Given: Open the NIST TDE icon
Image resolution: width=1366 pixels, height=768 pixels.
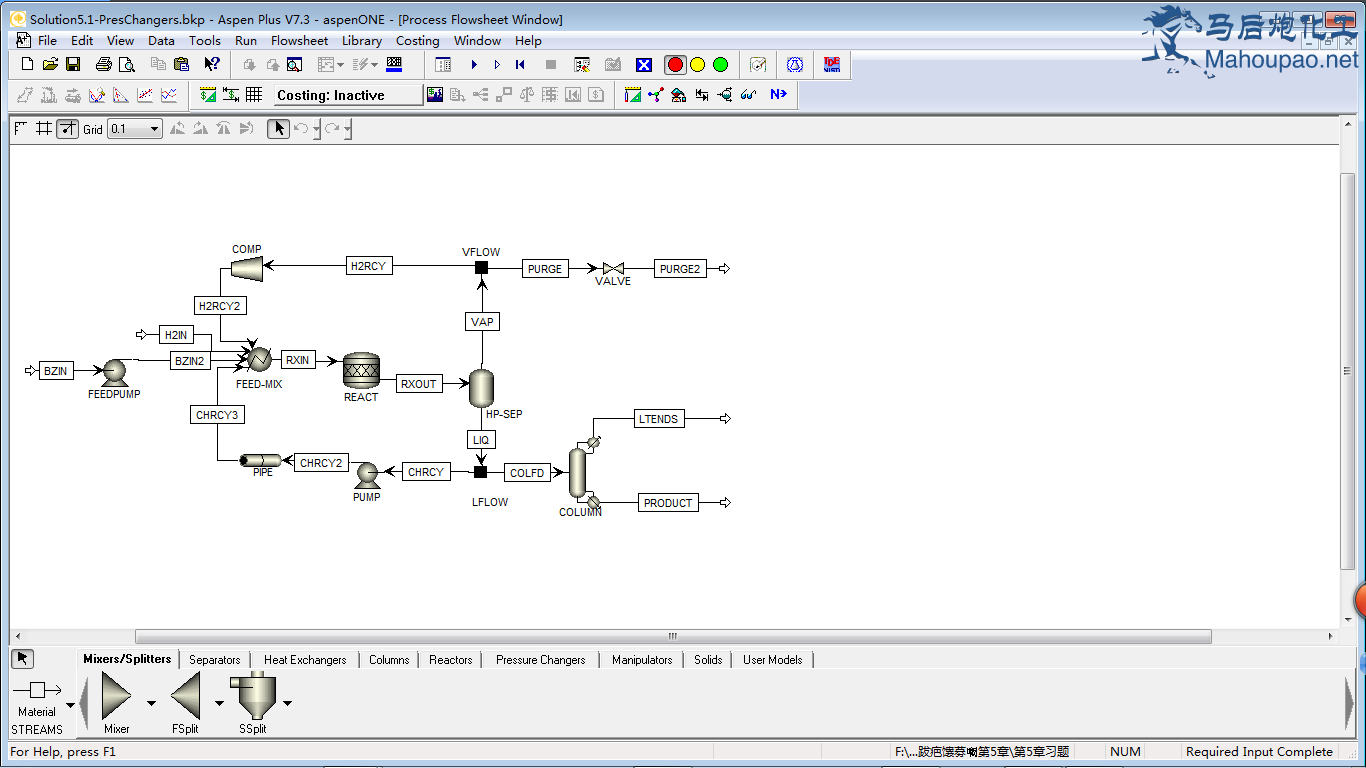Looking at the screenshot, I should coord(831,64).
